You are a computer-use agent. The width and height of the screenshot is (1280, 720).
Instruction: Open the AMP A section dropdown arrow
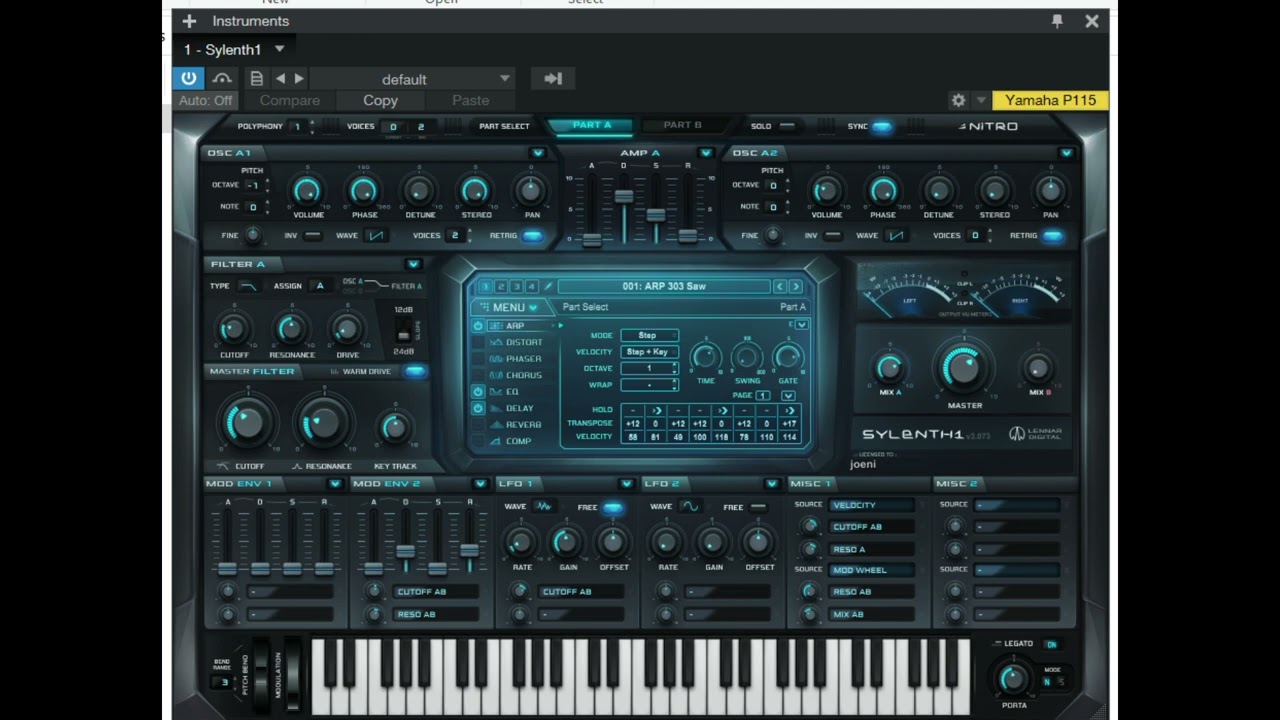(x=706, y=153)
